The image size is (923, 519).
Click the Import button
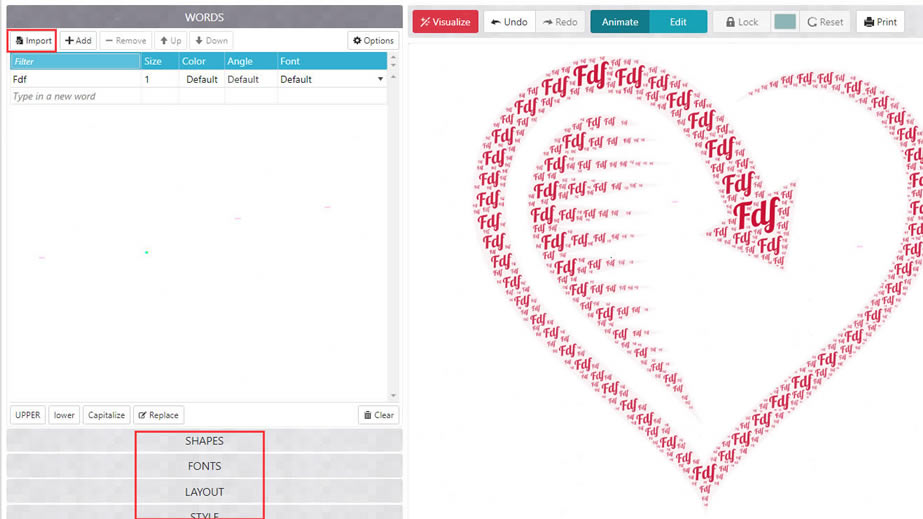pos(33,41)
